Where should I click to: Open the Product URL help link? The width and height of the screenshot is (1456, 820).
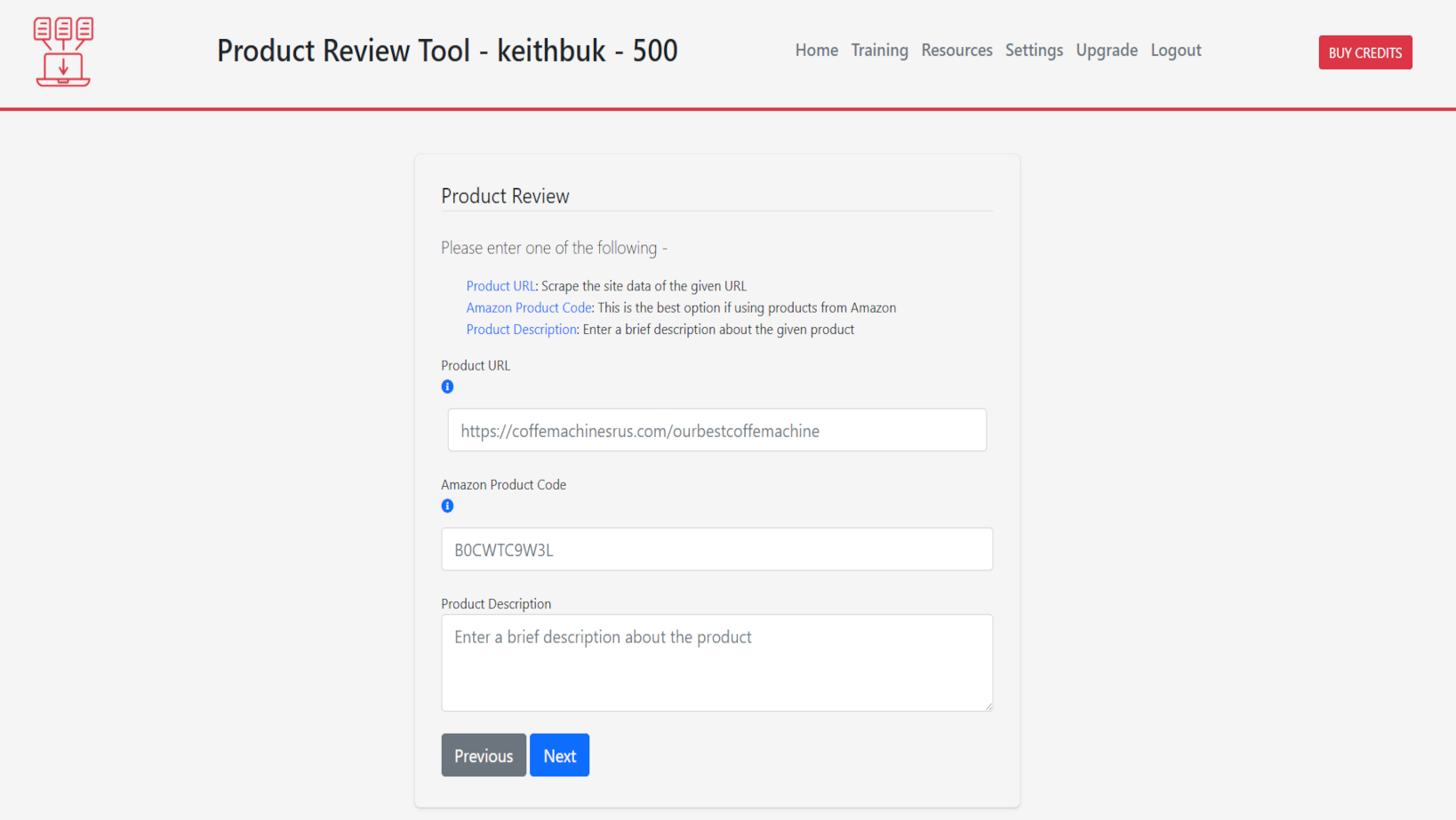(x=500, y=285)
